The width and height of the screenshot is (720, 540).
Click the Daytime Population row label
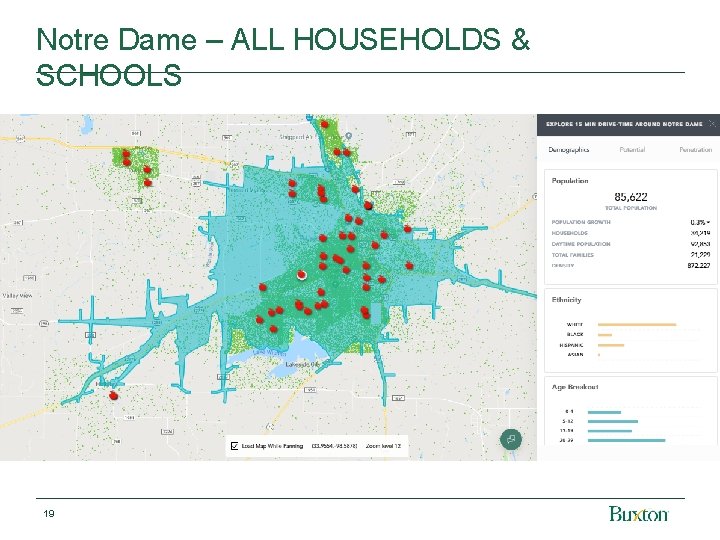coord(581,244)
